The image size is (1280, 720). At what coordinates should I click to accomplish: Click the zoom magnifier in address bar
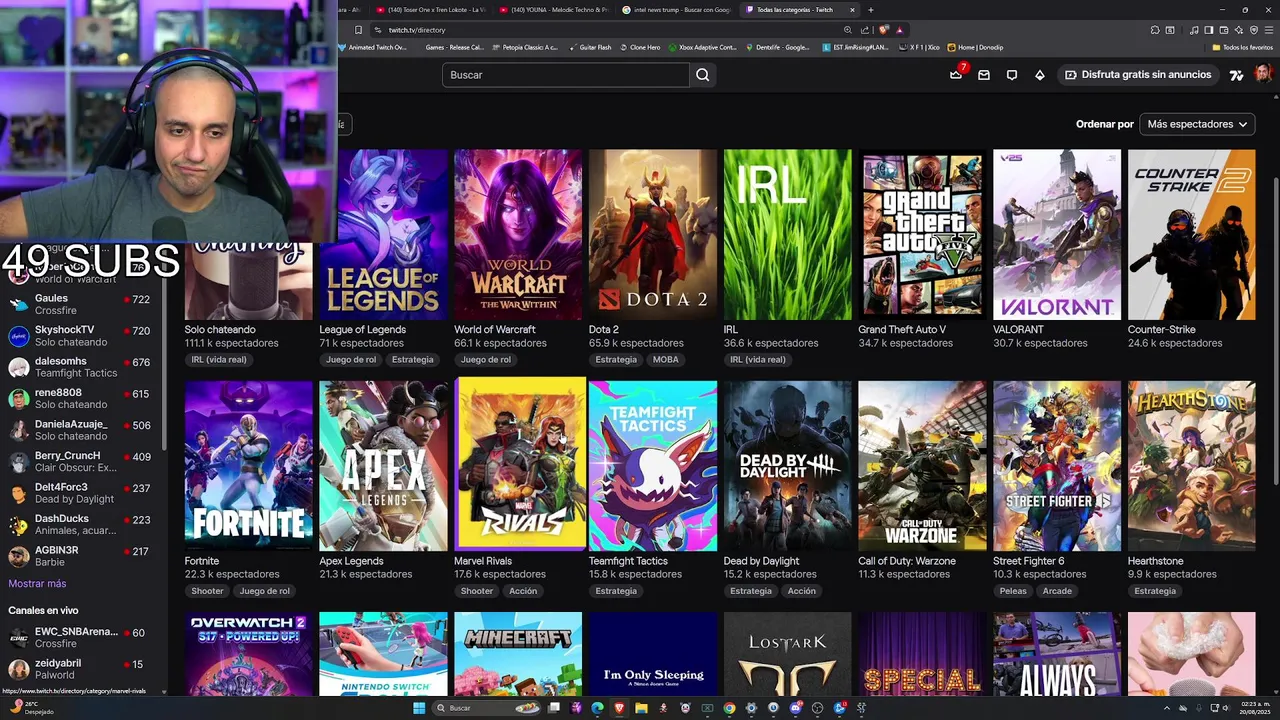click(x=848, y=30)
